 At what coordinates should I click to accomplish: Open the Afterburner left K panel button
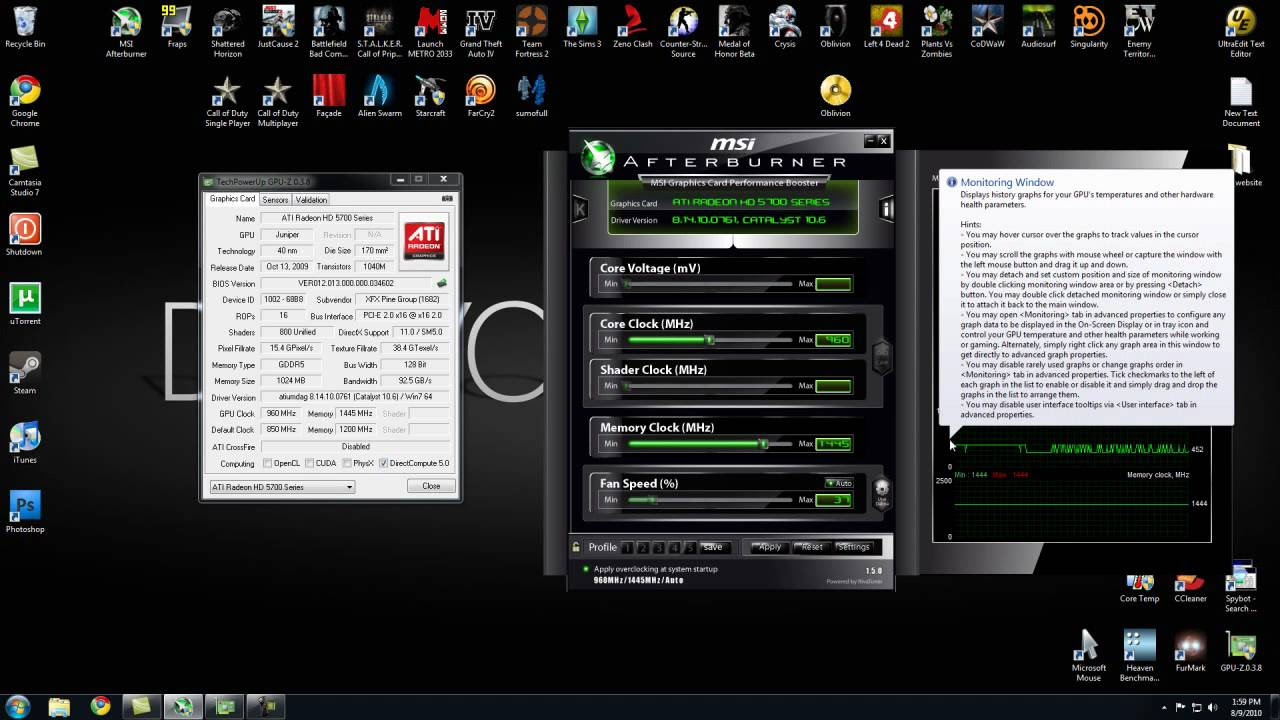pos(580,209)
